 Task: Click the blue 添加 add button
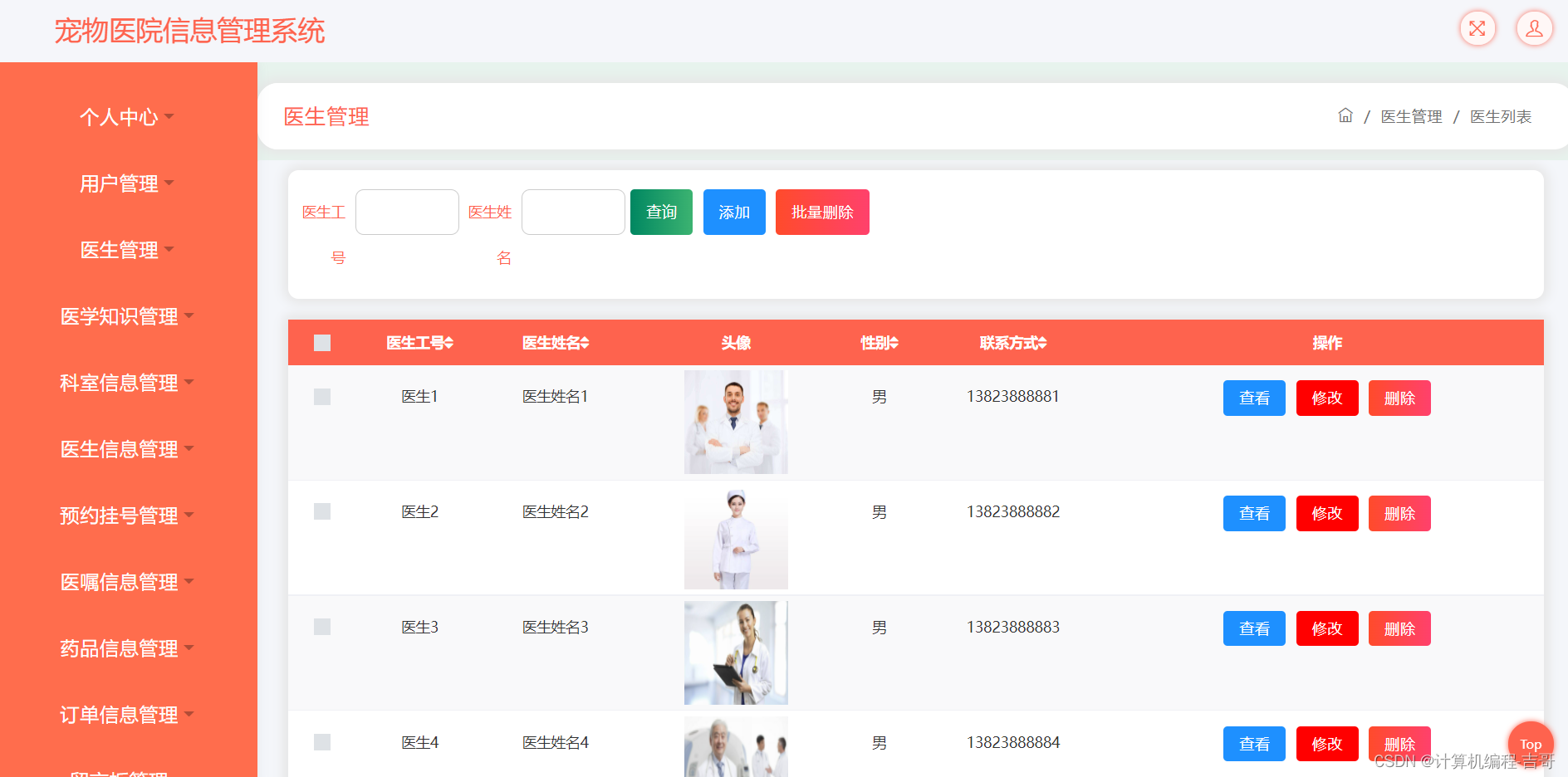[x=734, y=212]
